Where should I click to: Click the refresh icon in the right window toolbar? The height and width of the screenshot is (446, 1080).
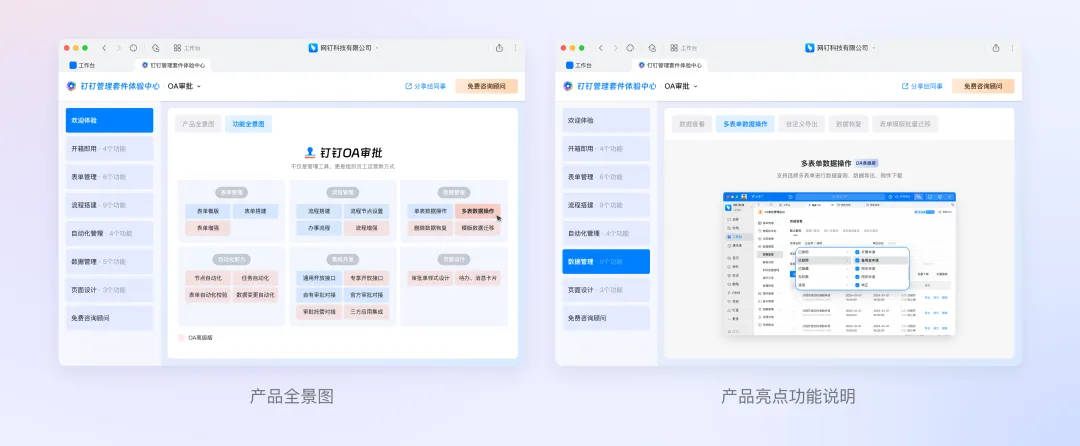coord(630,48)
